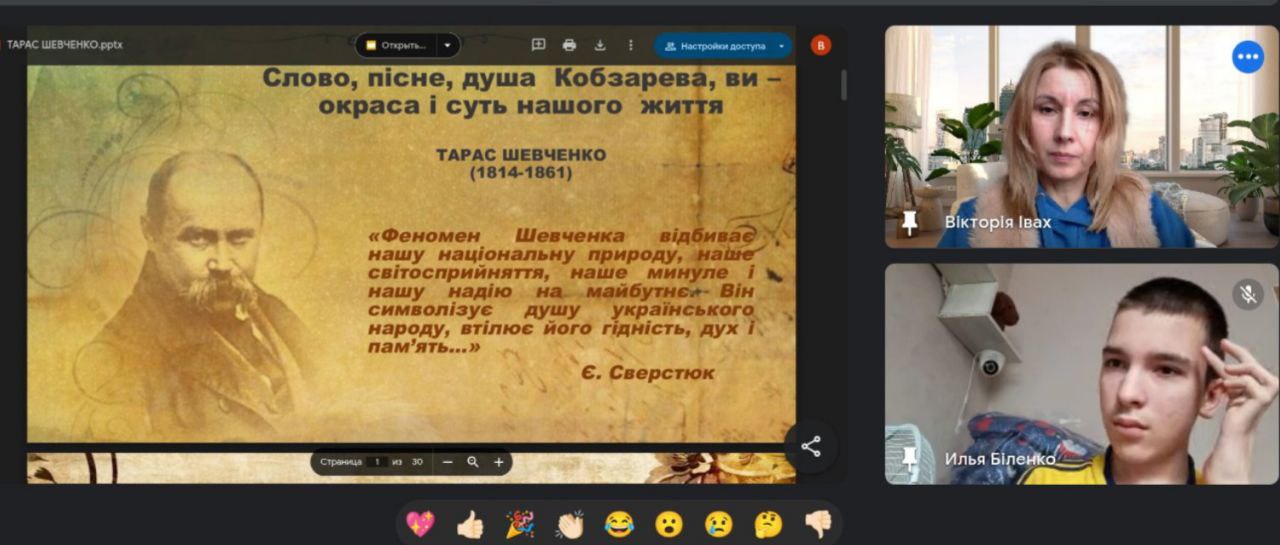Select Илья Біленко video tile
This screenshot has height=545, width=1280.
click(1082, 374)
